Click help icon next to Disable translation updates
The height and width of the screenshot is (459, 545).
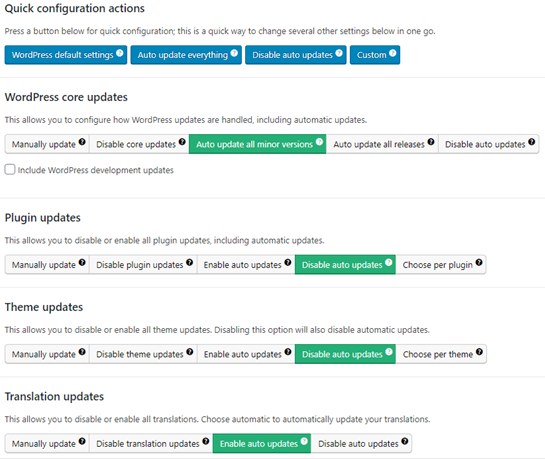coord(206,441)
